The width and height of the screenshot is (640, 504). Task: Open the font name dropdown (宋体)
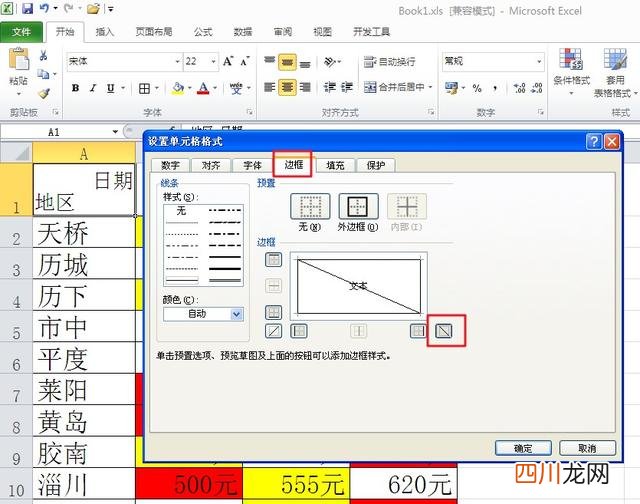tap(178, 62)
